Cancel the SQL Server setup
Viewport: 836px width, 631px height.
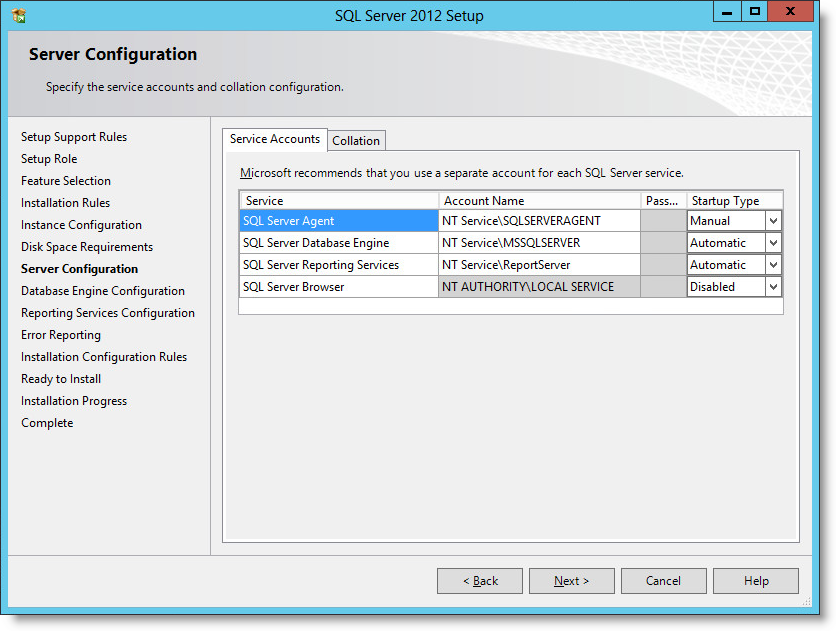[x=663, y=581]
